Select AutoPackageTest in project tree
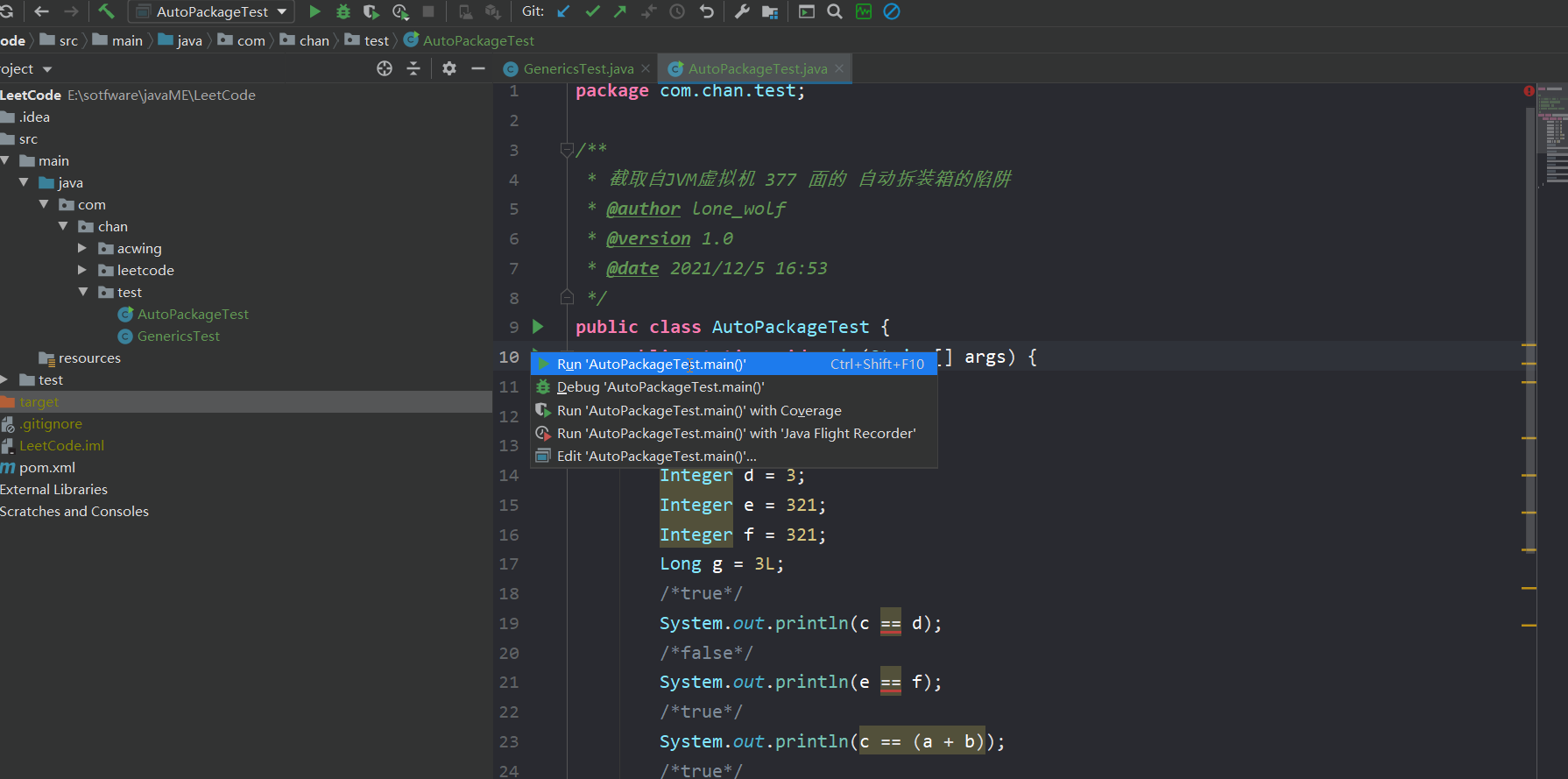The width and height of the screenshot is (1568, 779). tap(193, 314)
